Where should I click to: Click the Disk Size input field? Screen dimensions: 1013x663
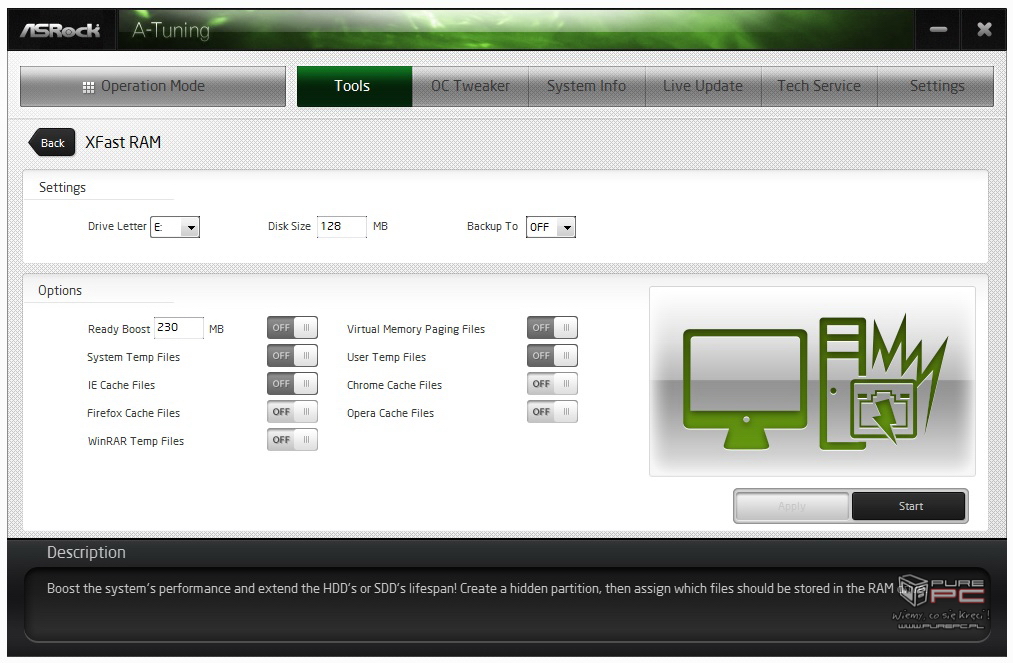(x=341, y=226)
